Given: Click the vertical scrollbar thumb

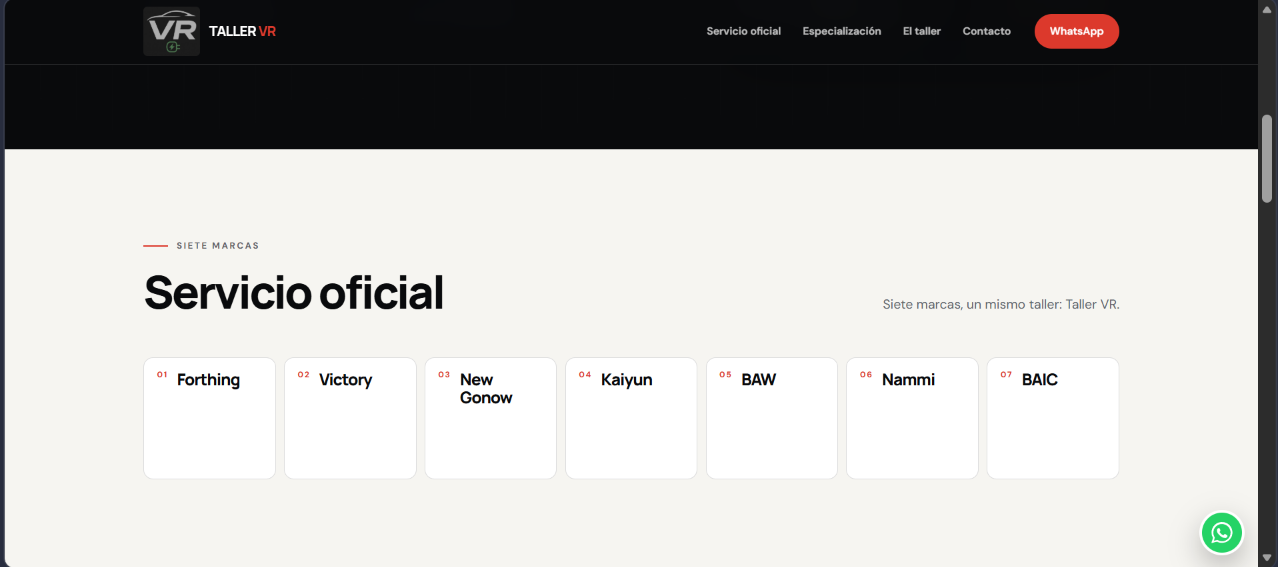Looking at the screenshot, I should coord(1267,157).
